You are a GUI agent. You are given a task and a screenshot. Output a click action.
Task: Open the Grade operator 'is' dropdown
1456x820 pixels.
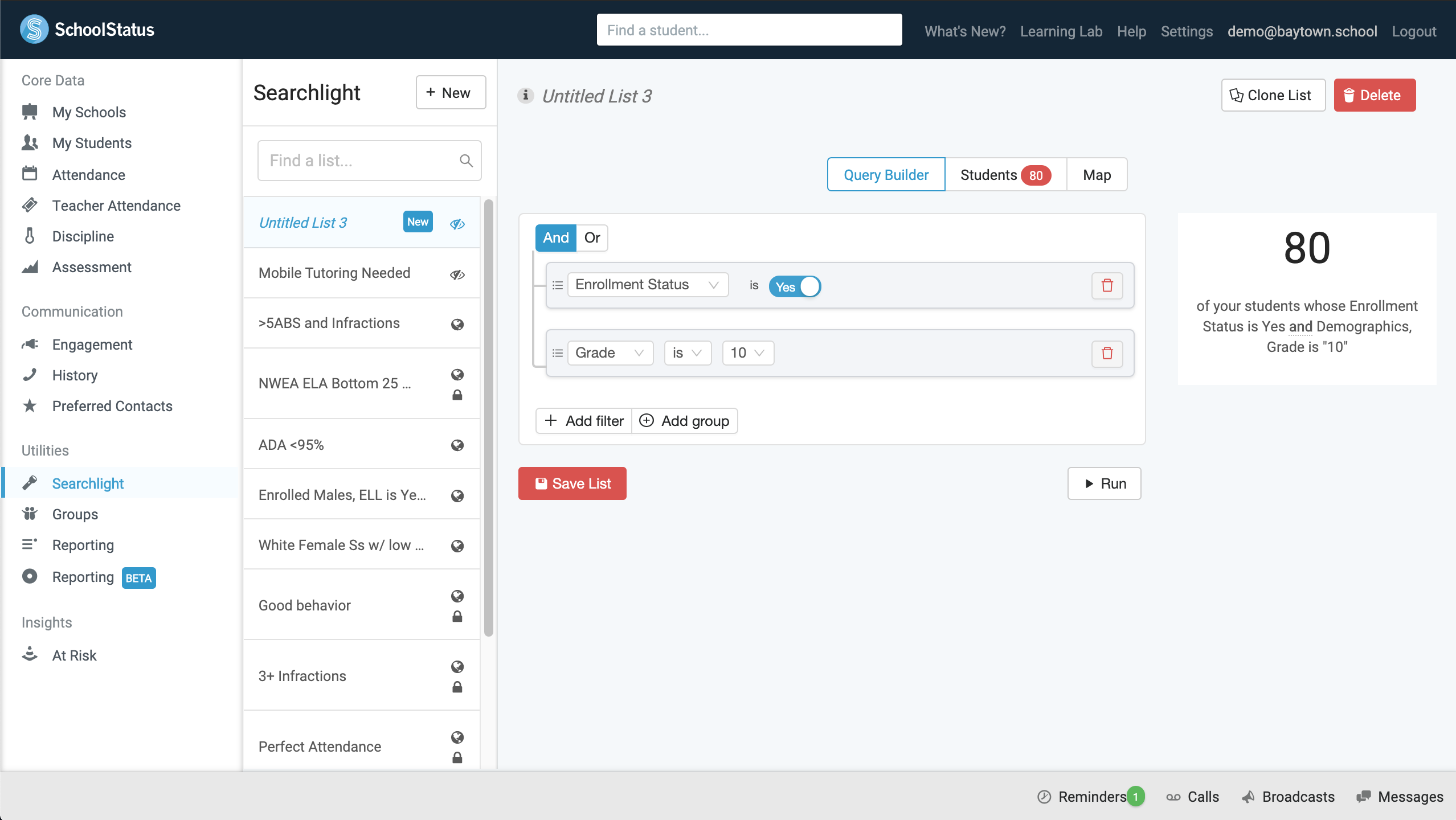click(688, 353)
